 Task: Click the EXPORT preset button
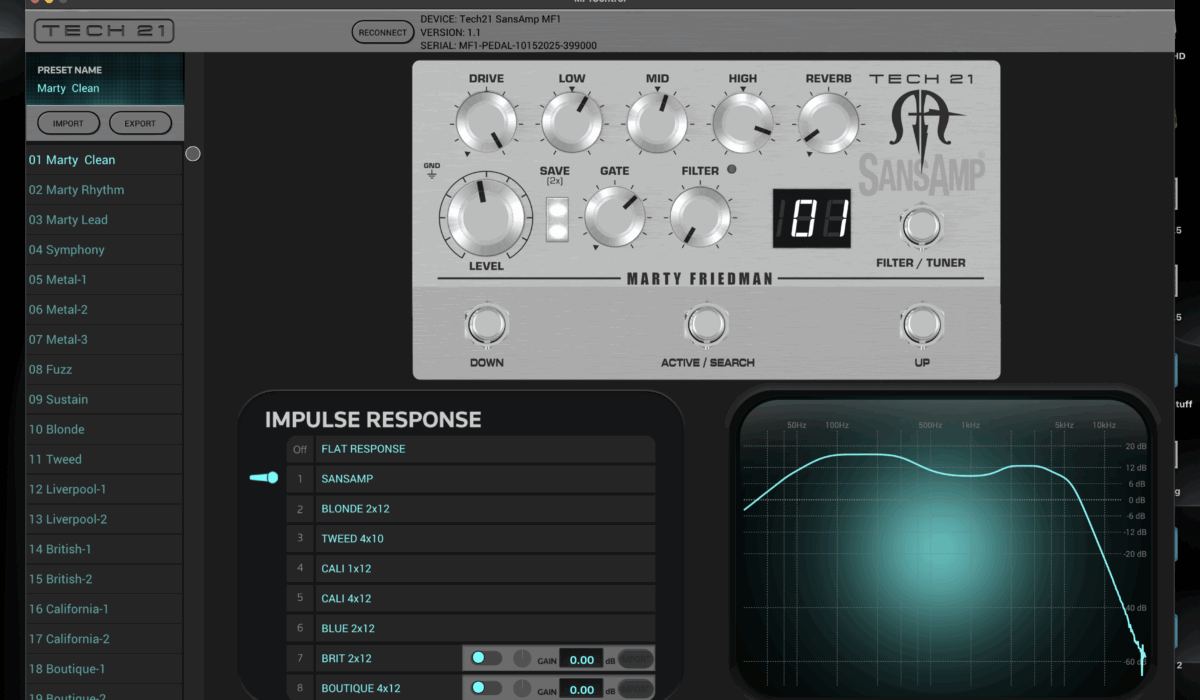[x=140, y=124]
